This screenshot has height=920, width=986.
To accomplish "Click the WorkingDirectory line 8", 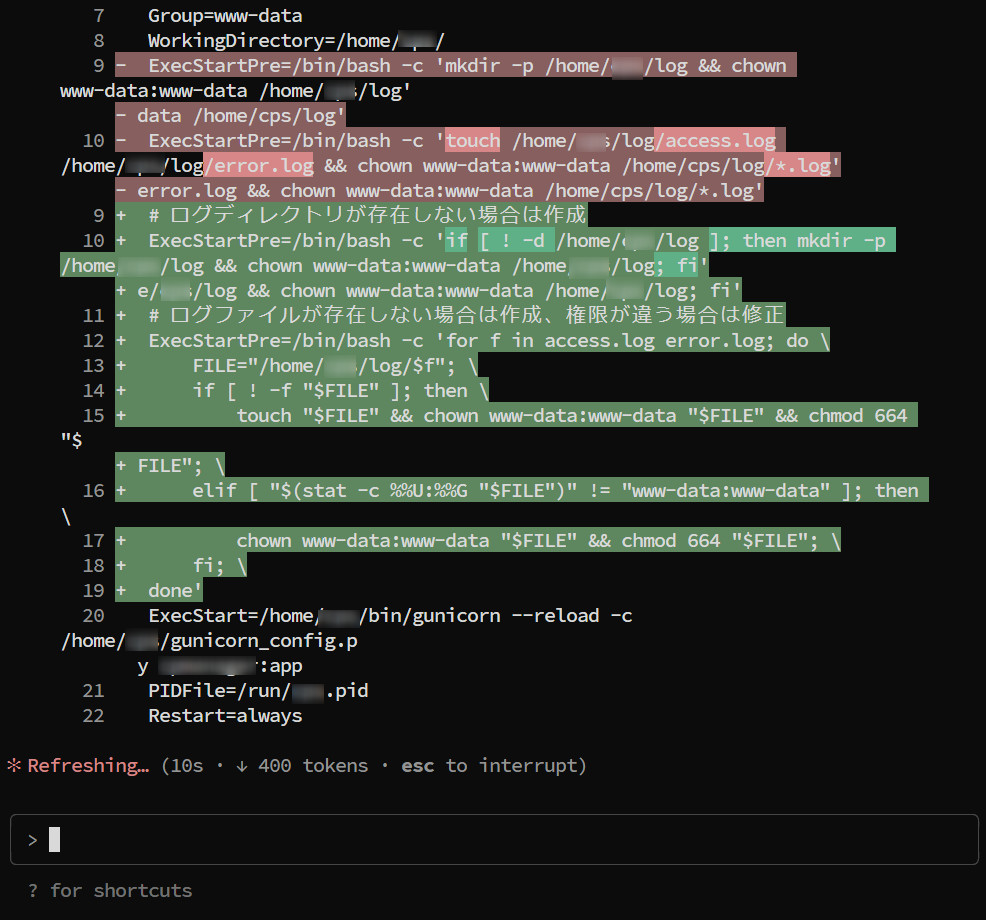I will [295, 41].
